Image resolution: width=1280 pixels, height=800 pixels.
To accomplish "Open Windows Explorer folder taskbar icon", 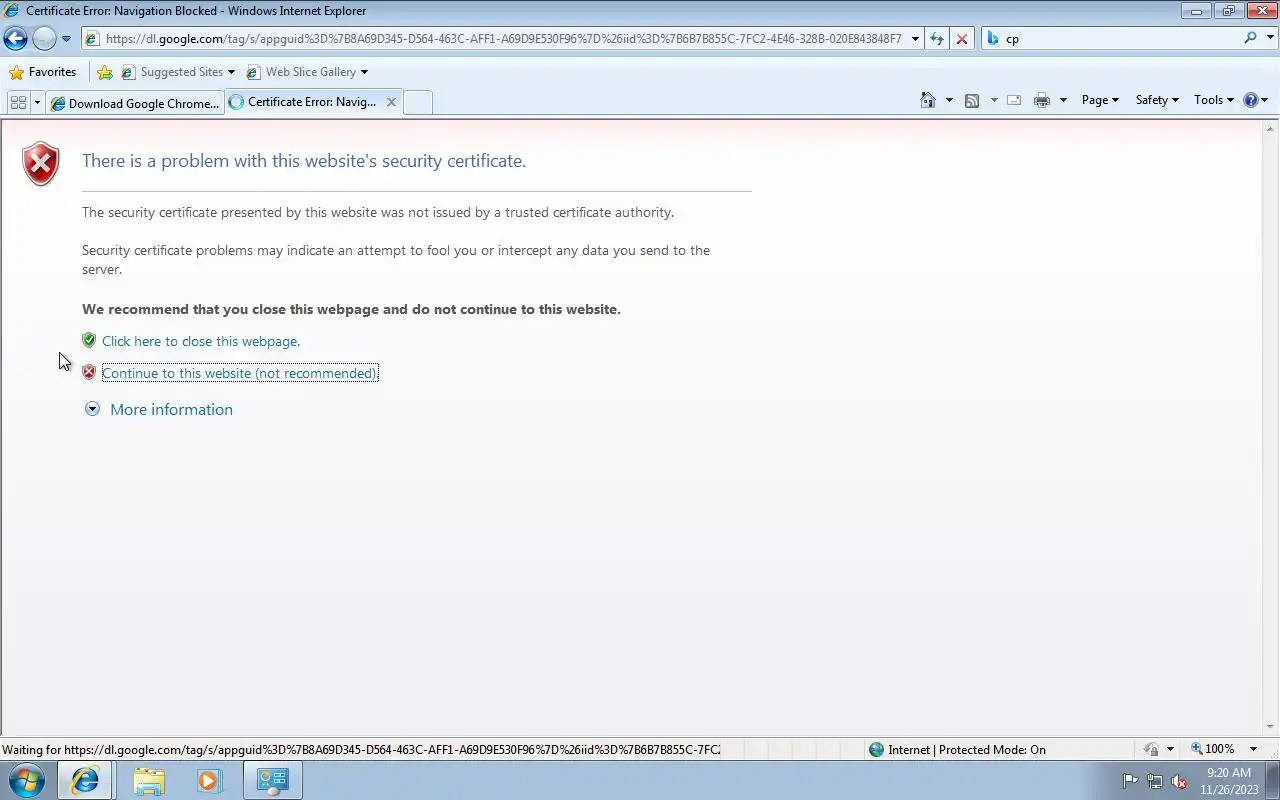I will coord(148,780).
